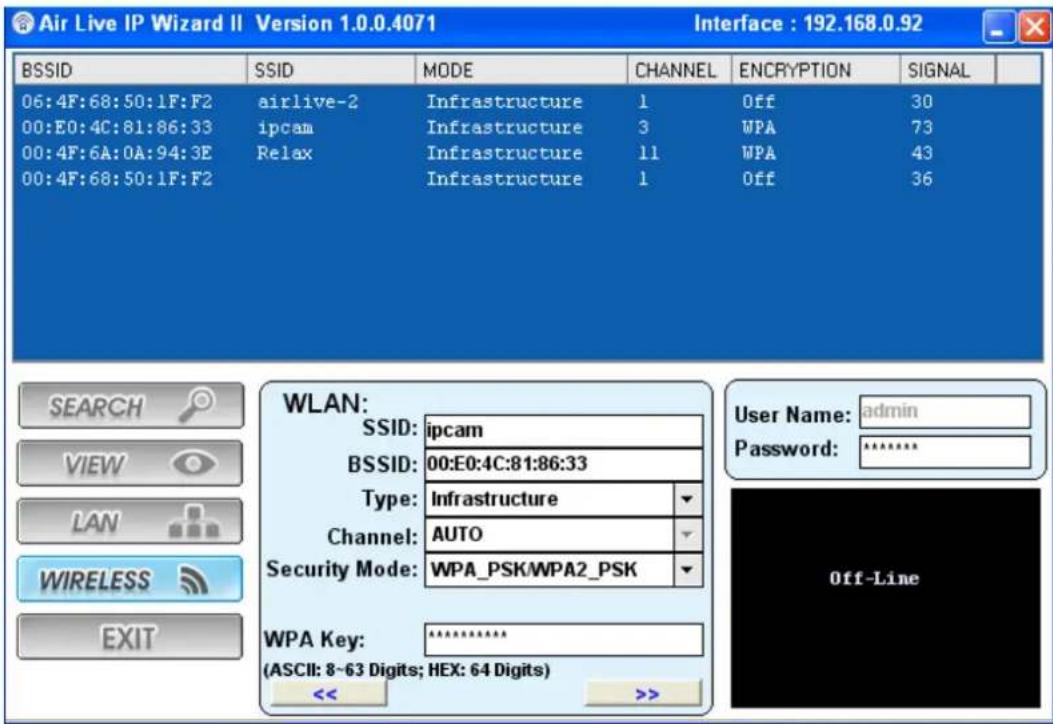
Task: Go back with the << button
Action: pyautogui.click(x=329, y=694)
